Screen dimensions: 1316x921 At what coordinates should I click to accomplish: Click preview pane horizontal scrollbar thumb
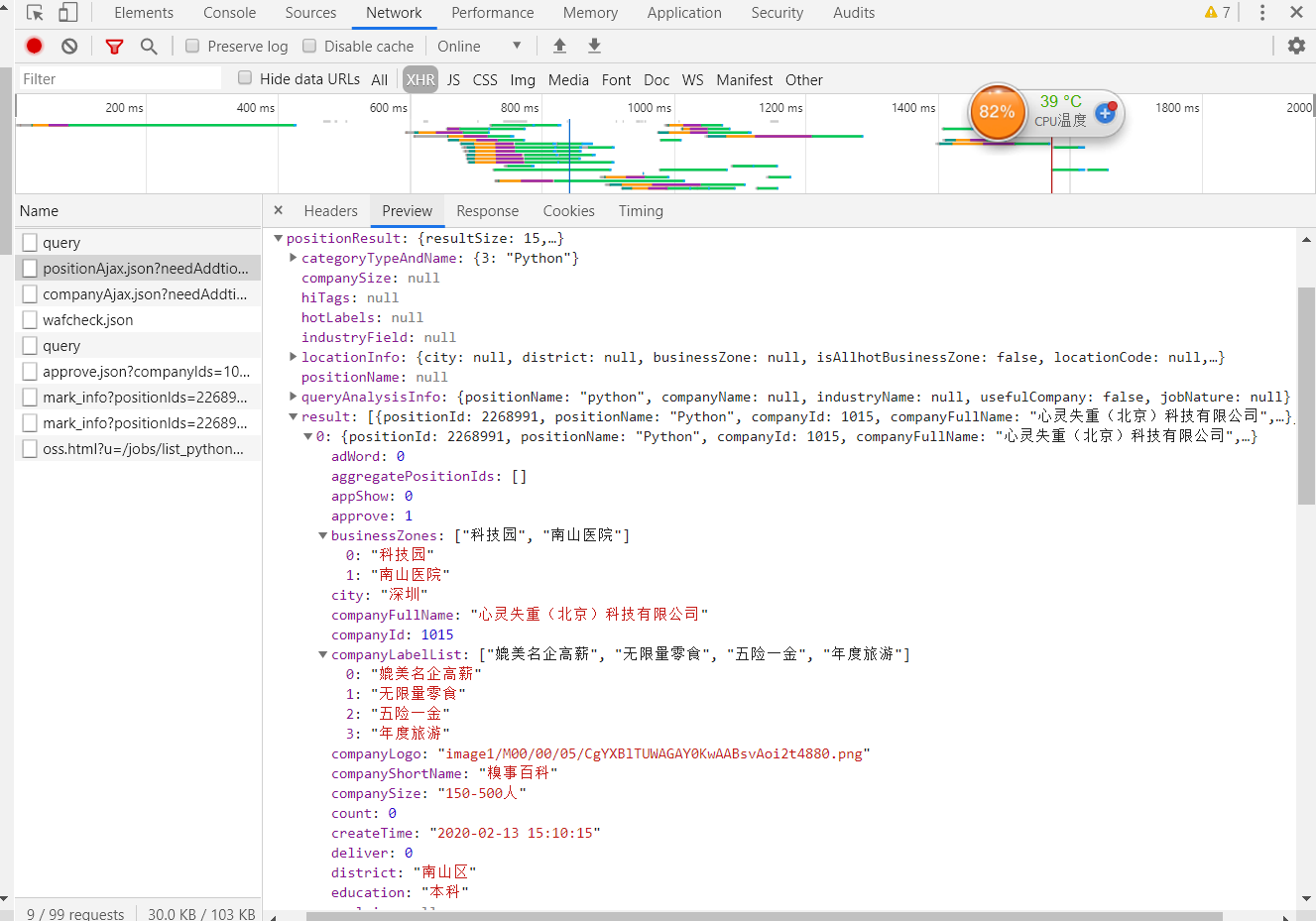coord(764,916)
